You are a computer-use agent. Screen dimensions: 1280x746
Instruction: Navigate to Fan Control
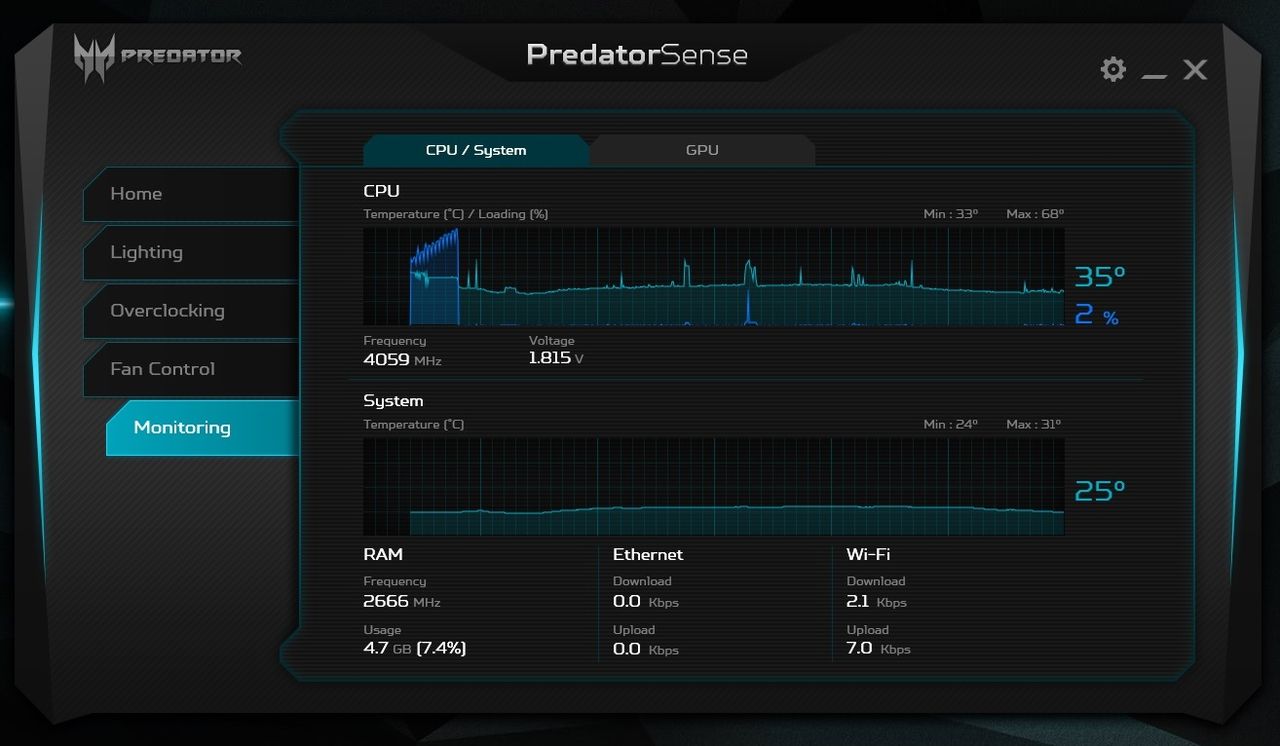pyautogui.click(x=190, y=369)
